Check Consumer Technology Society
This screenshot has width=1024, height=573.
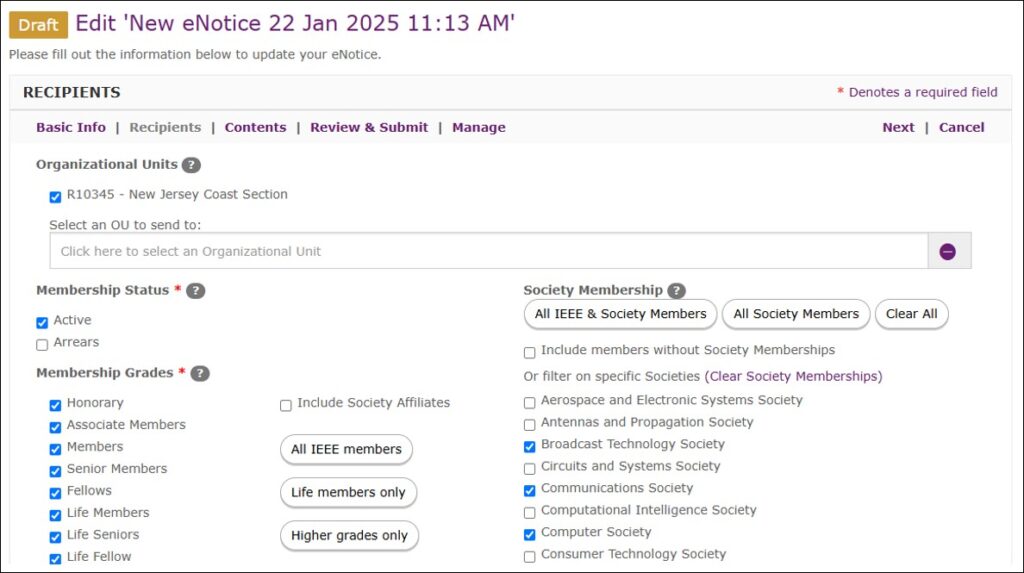pyautogui.click(x=530, y=557)
